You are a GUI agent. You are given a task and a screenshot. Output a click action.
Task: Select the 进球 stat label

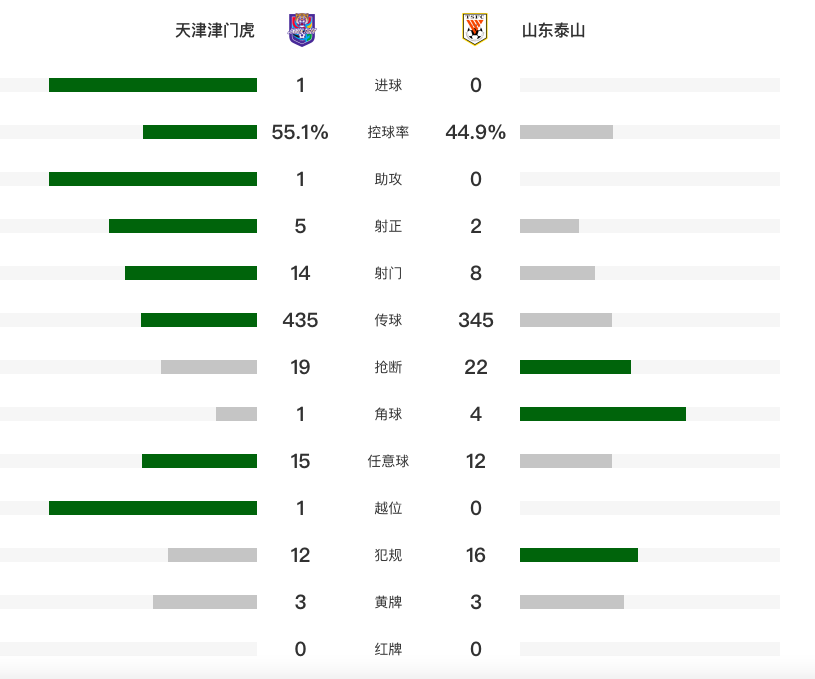tap(388, 85)
